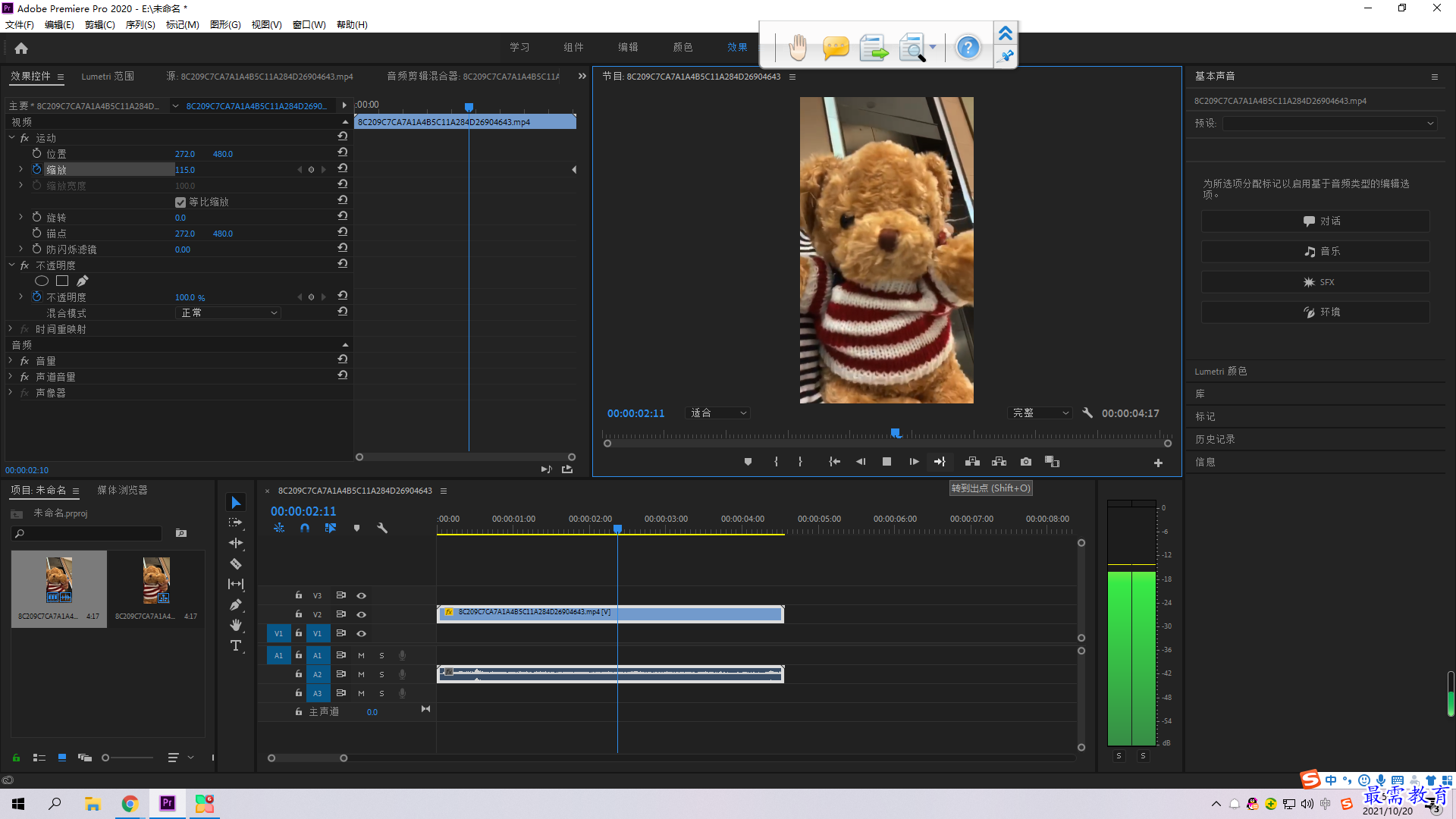1456x819 pixels.
Task: Click the SFX audio type button
Action: coord(1316,282)
